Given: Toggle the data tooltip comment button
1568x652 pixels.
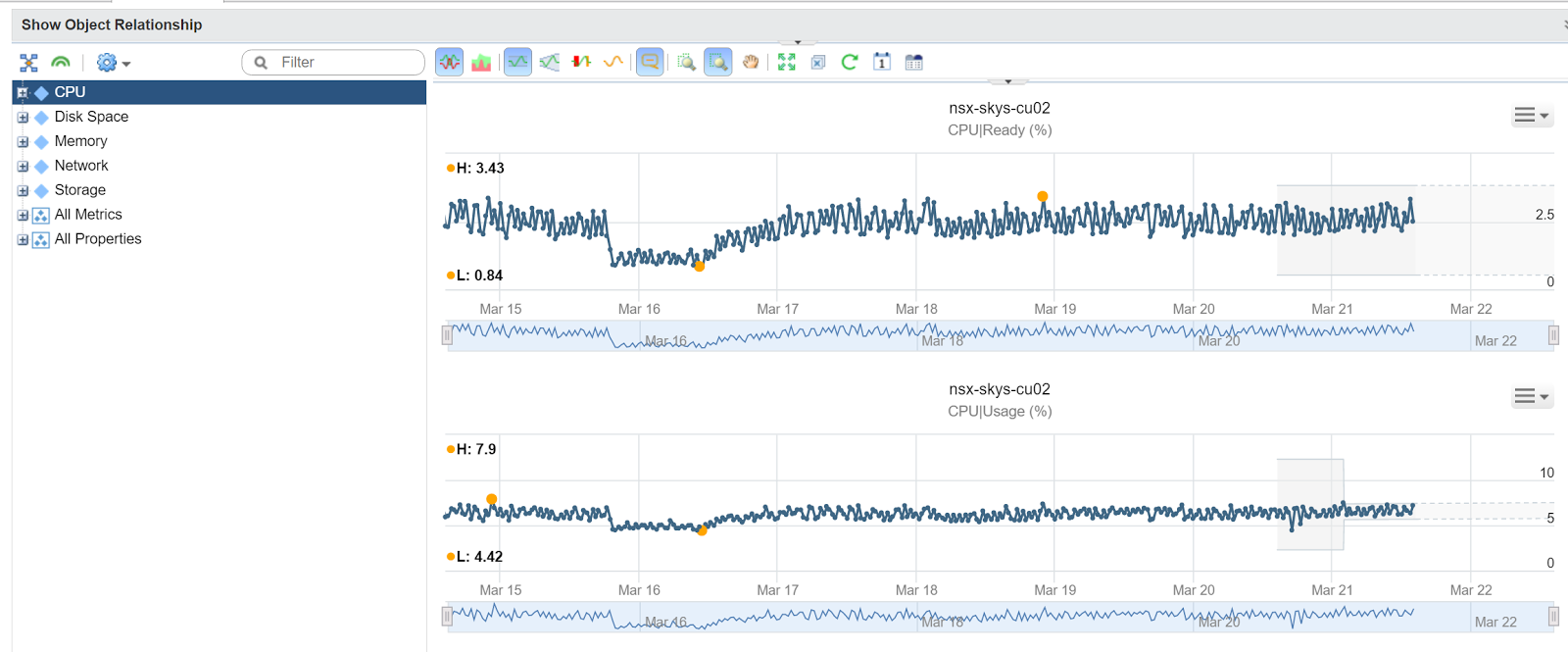Looking at the screenshot, I should (x=650, y=63).
